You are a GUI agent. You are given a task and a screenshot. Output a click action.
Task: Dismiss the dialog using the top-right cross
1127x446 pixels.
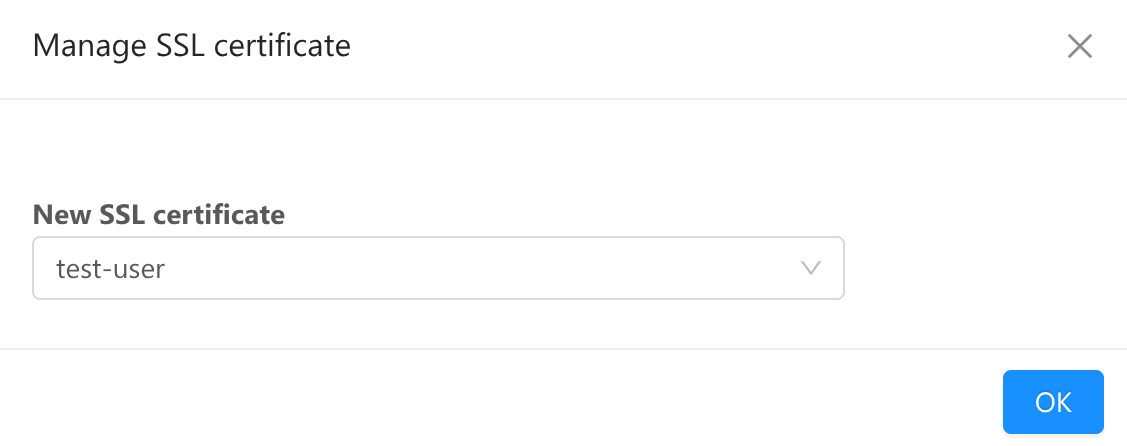[1079, 47]
